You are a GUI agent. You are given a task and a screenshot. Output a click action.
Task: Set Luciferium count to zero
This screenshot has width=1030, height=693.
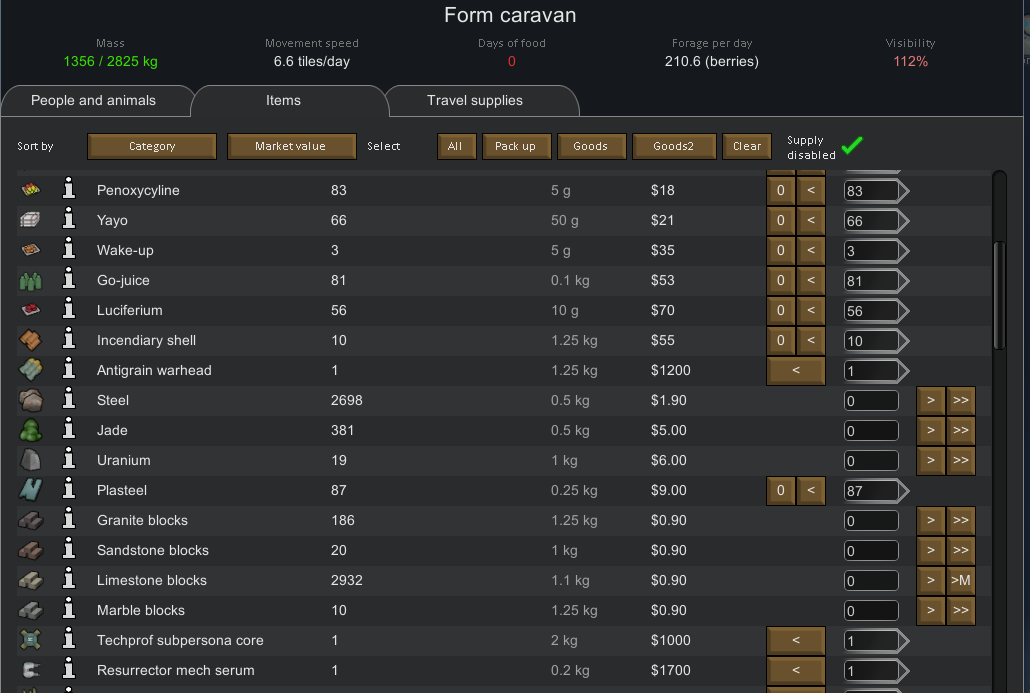point(780,310)
